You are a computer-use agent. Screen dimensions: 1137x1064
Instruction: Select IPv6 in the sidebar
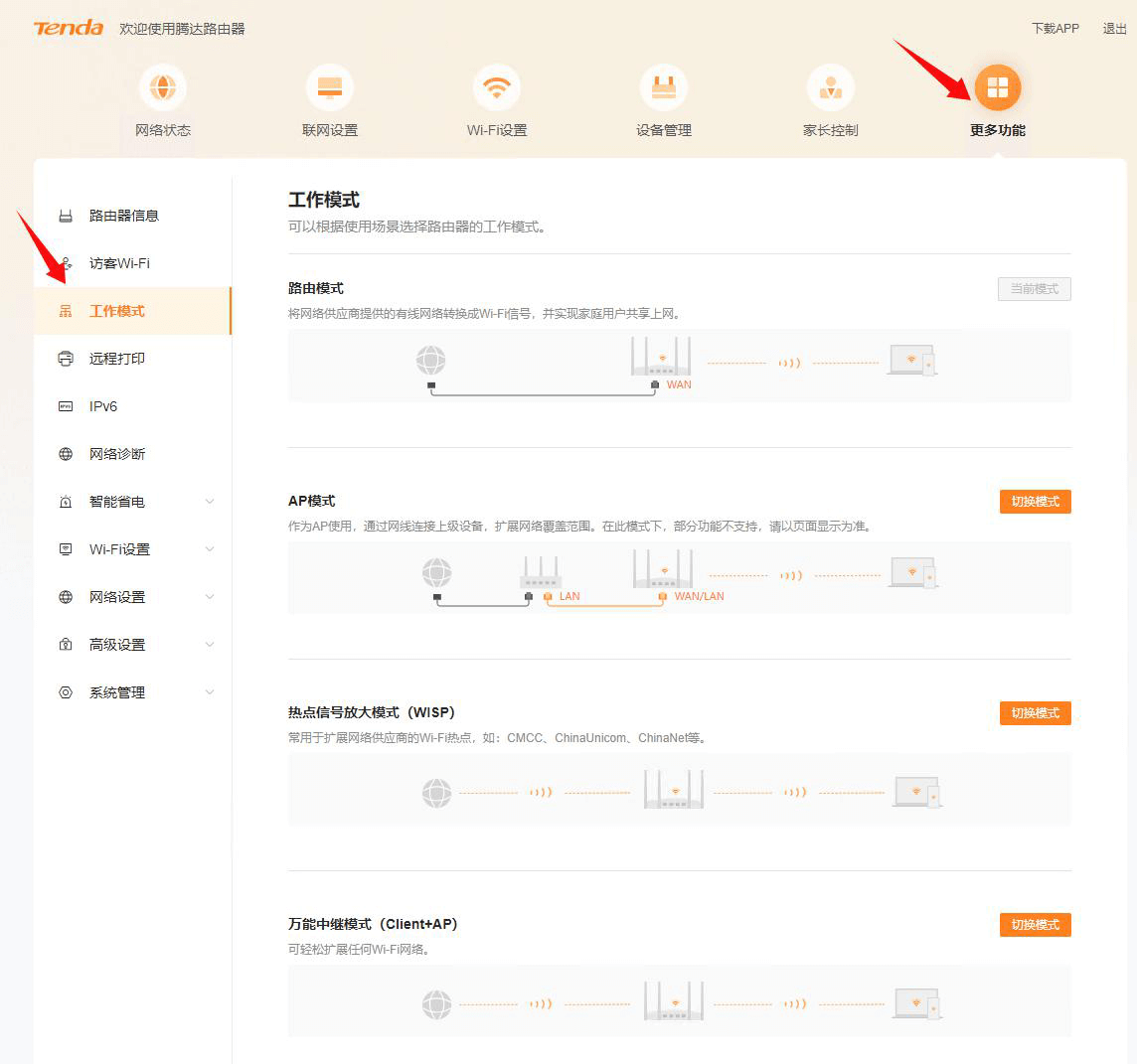pos(133,406)
